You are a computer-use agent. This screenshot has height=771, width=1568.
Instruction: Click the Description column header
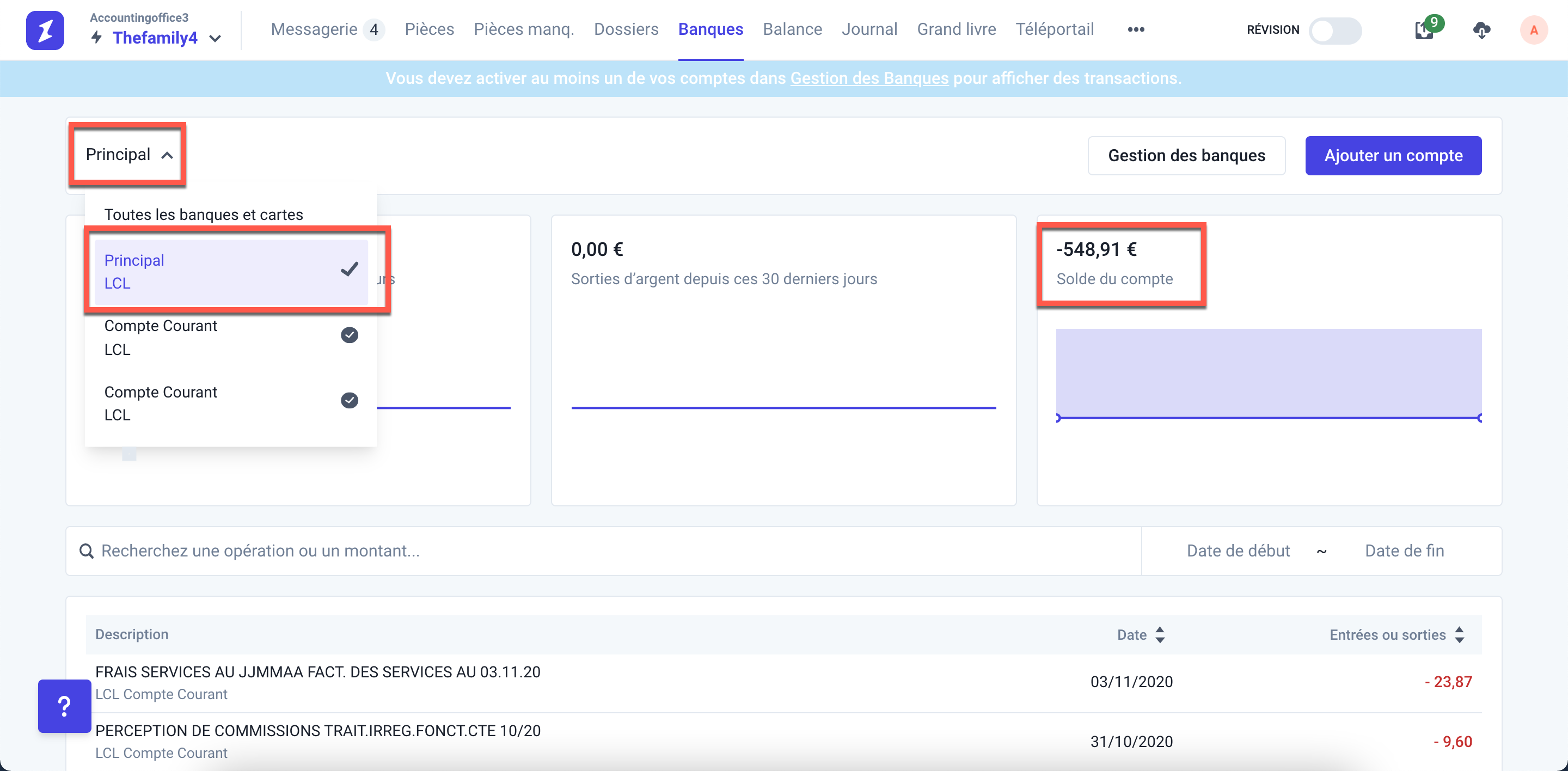click(x=131, y=634)
